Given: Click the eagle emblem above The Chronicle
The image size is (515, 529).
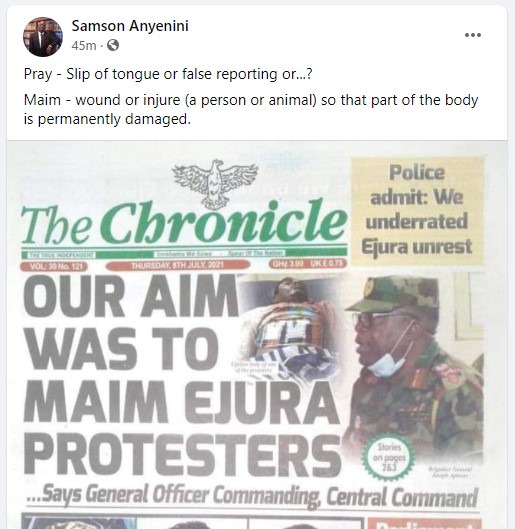Looking at the screenshot, I should (x=215, y=184).
